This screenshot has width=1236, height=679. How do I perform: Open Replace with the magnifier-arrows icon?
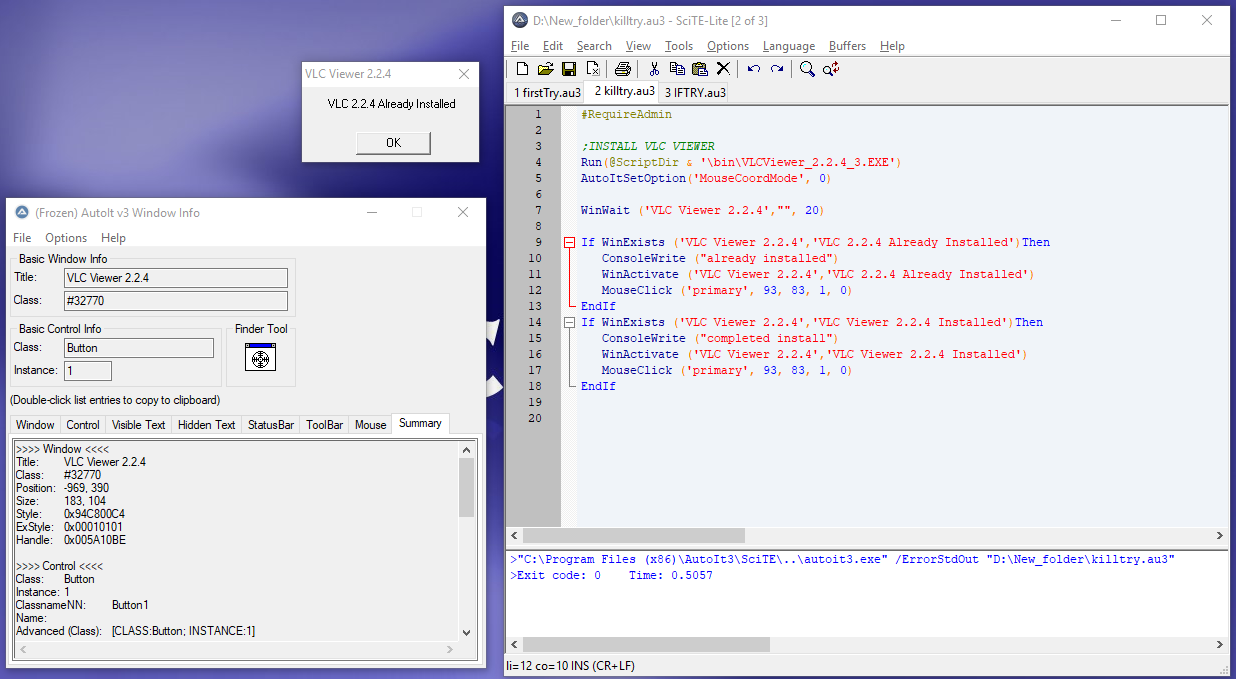point(831,69)
